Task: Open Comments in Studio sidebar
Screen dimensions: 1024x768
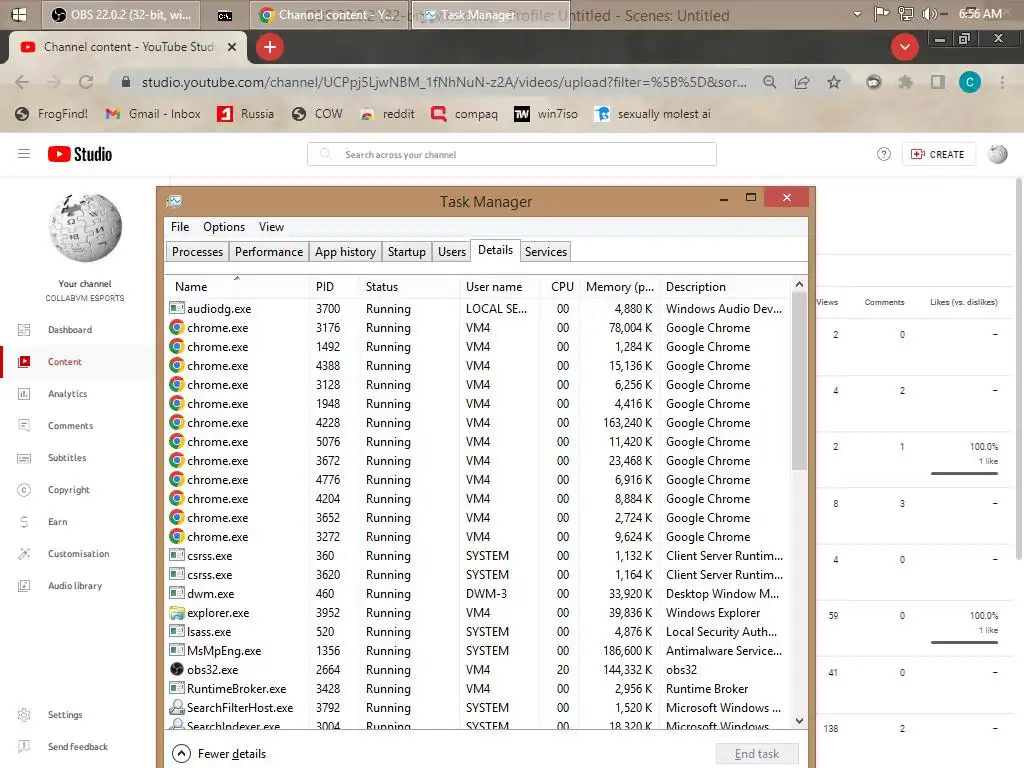Action: coord(71,426)
